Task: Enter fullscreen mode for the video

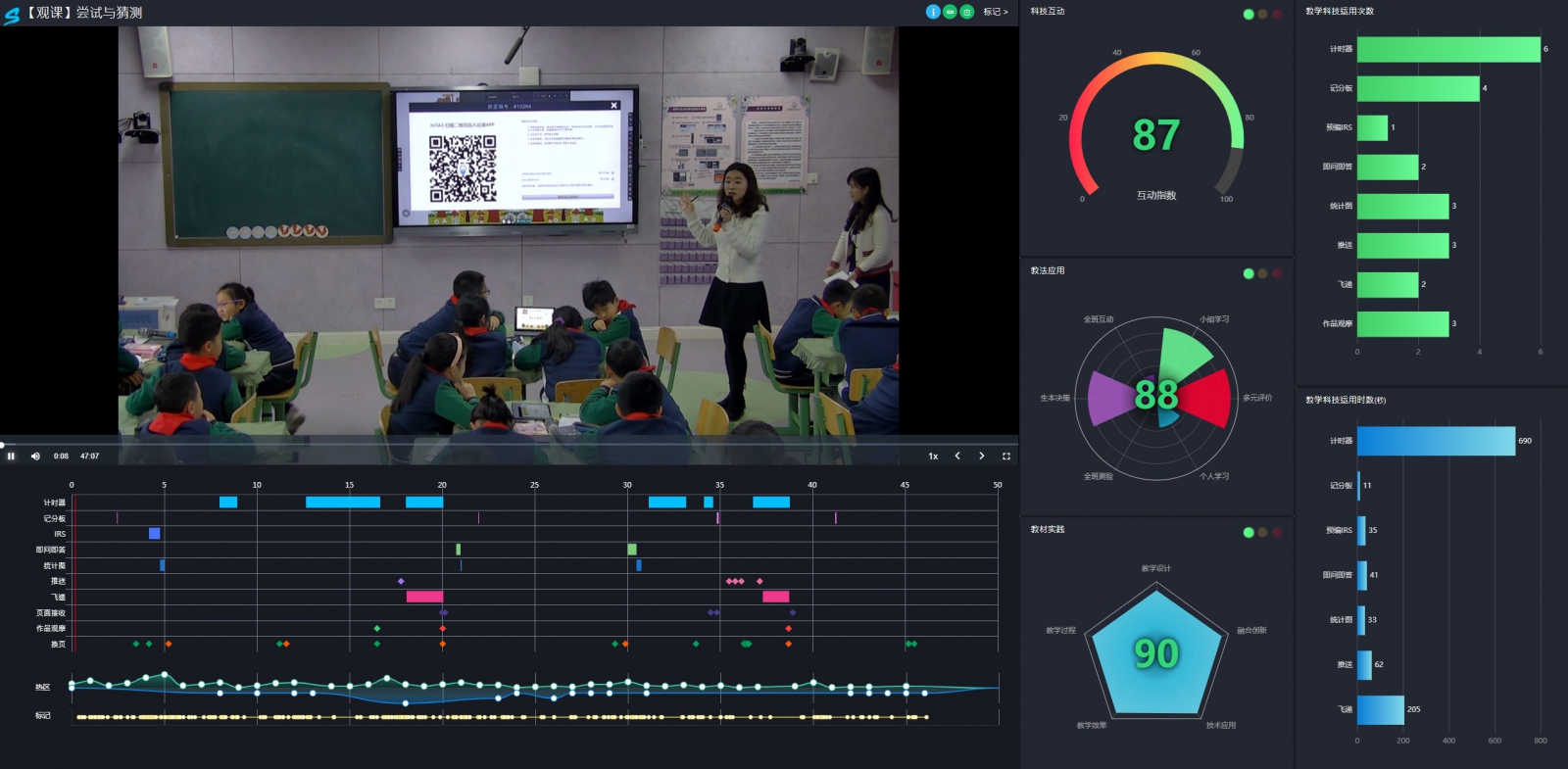Action: click(1005, 456)
